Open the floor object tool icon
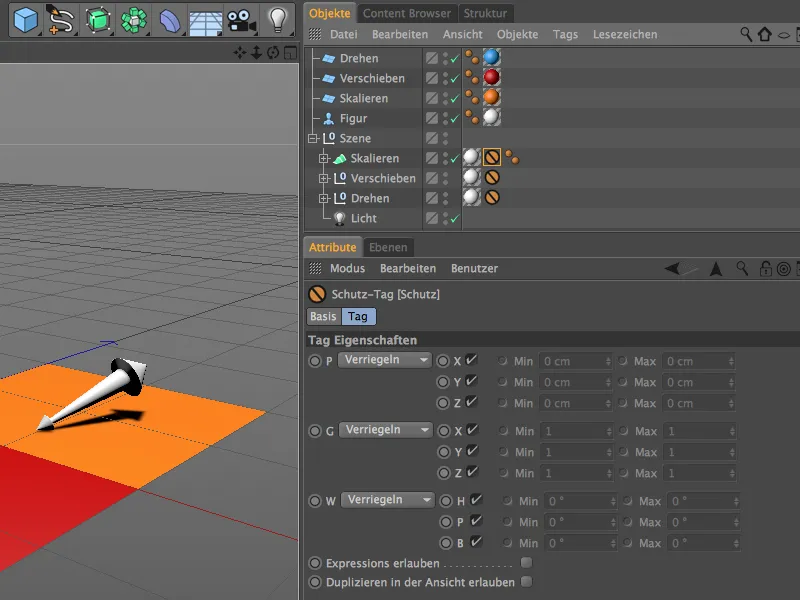 [204, 20]
